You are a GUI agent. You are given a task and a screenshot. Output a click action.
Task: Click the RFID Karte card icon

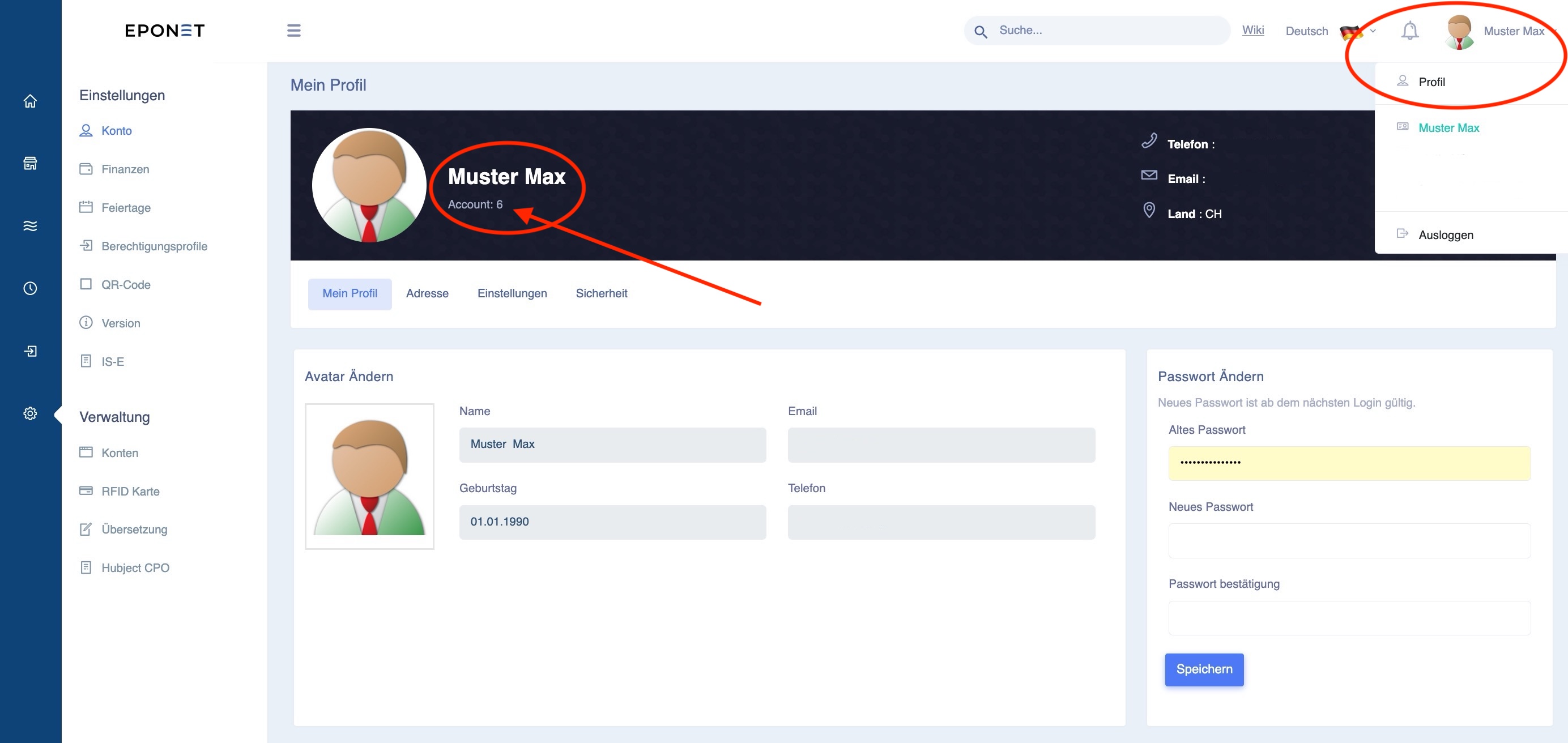(x=86, y=490)
